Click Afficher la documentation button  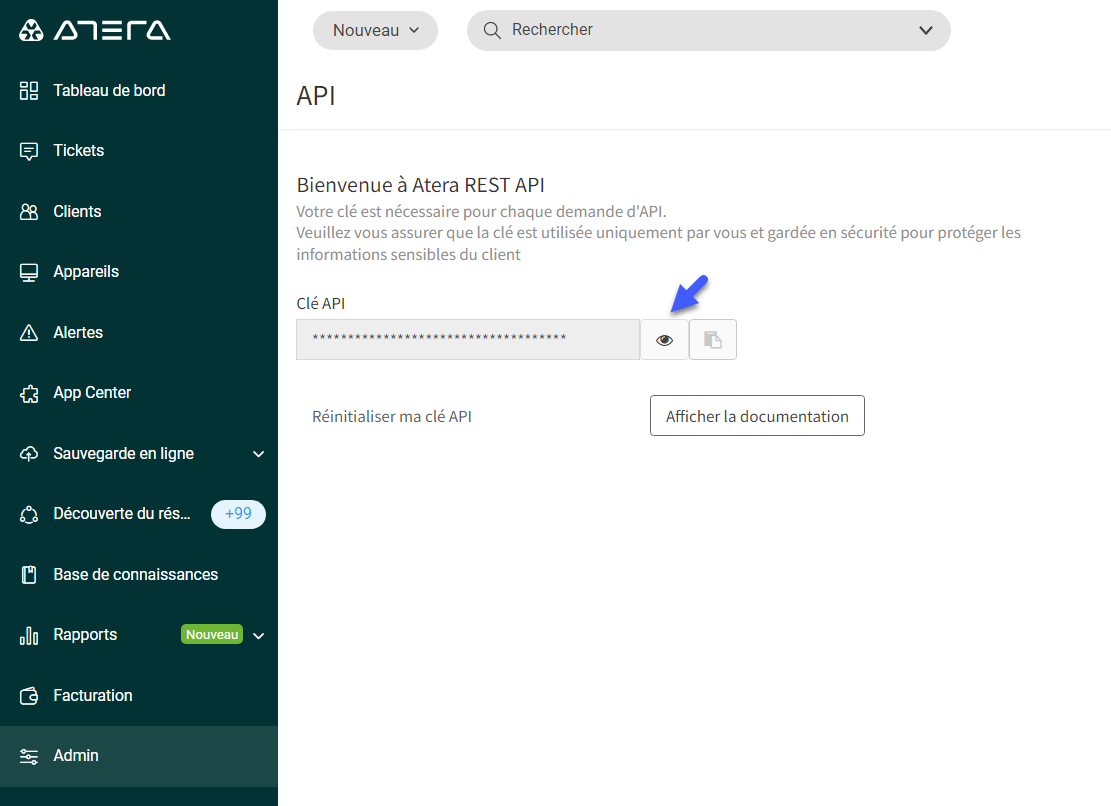757,416
